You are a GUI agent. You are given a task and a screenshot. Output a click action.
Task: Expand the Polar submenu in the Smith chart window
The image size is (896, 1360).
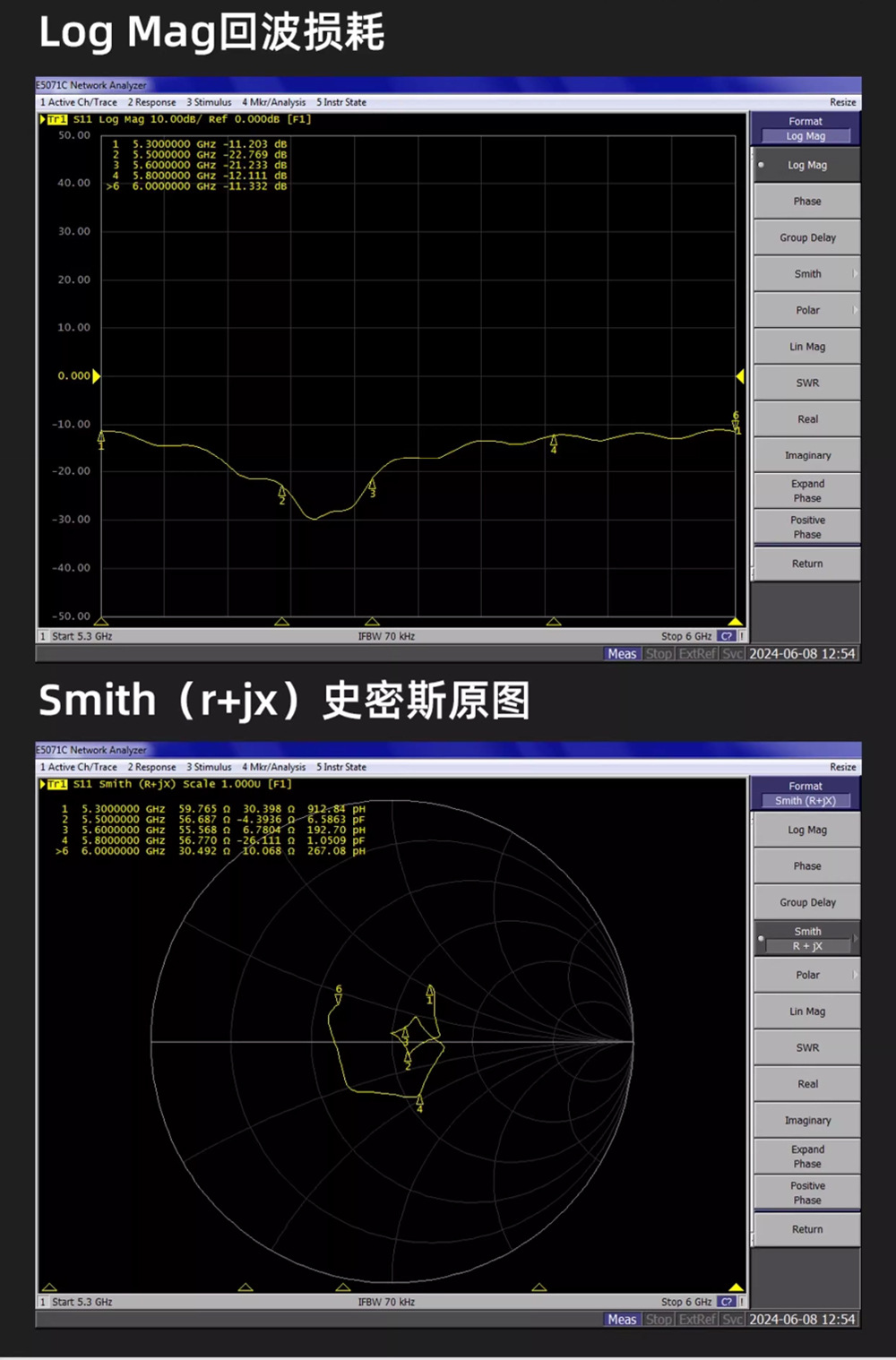point(806,975)
